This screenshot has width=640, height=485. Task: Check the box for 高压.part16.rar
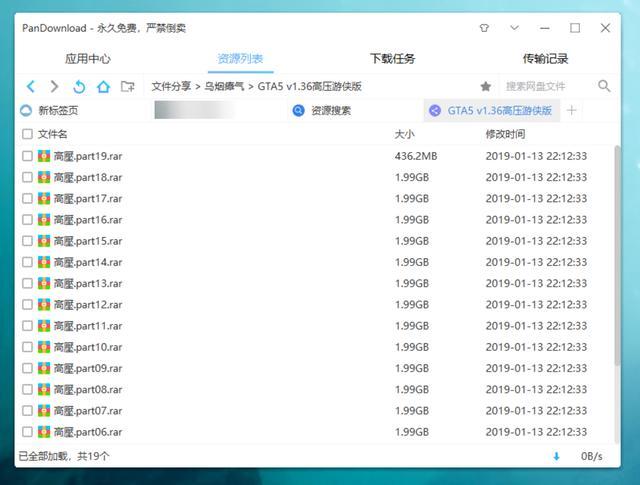(27, 220)
